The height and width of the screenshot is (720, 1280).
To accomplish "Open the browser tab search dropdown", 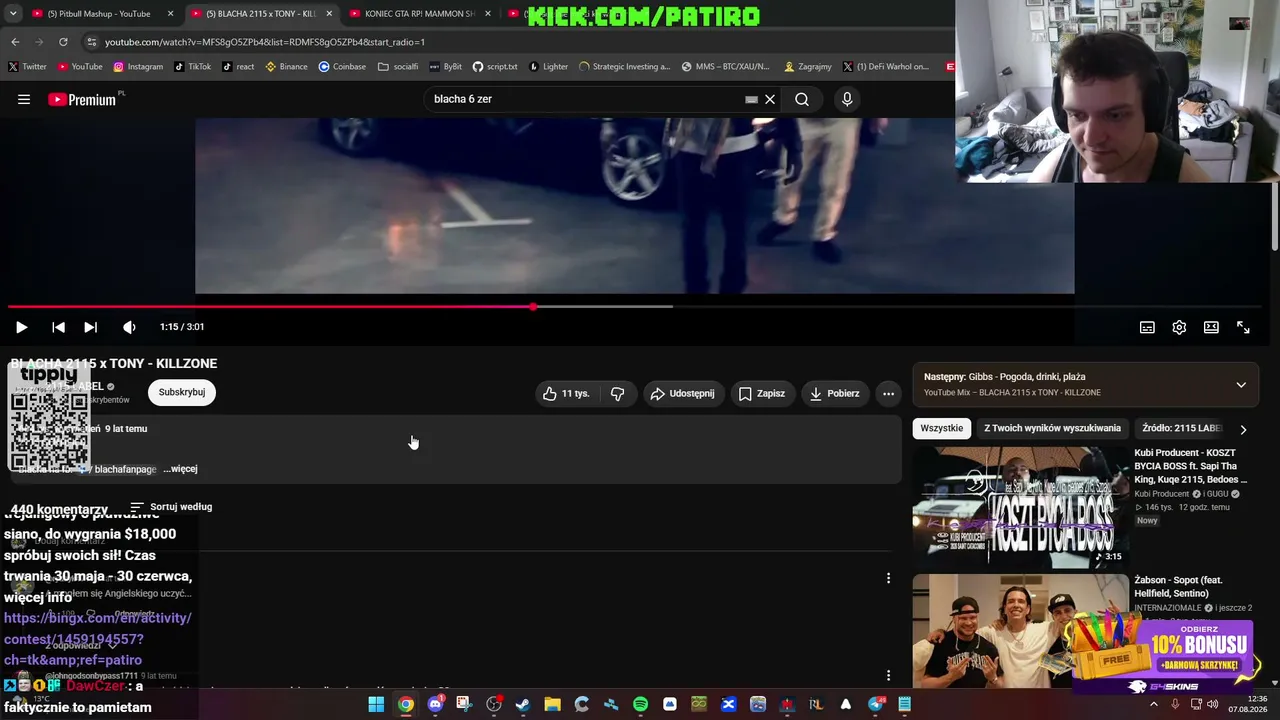I will click(x=13, y=14).
